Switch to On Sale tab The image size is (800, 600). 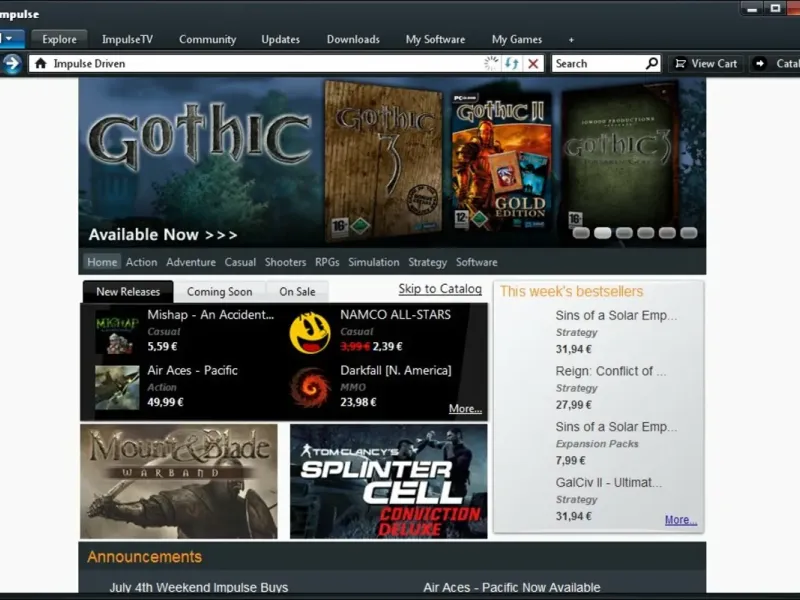[x=297, y=292]
